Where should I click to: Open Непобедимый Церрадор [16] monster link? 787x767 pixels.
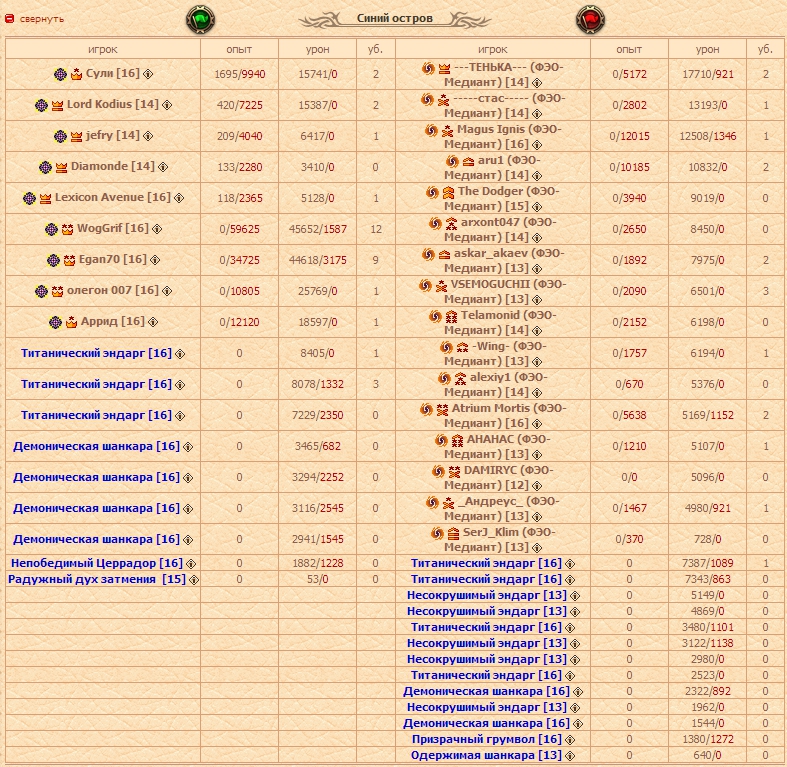97,563
